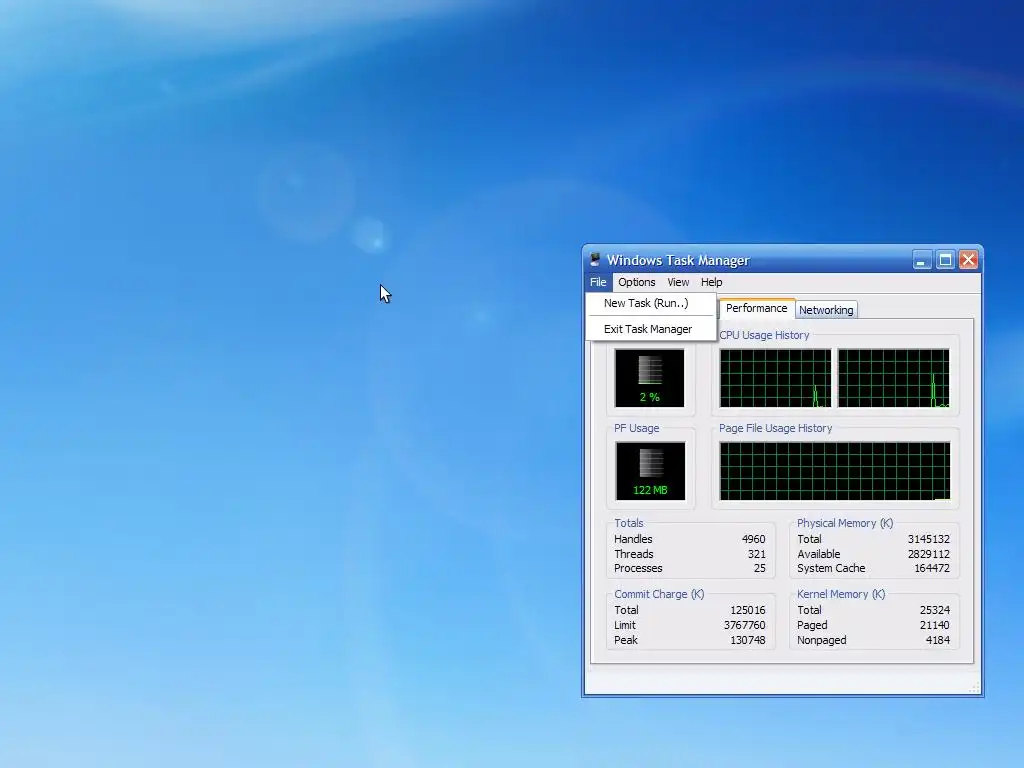Switch to the Networking tab
Image resolution: width=1024 pixels, height=768 pixels.
pyautogui.click(x=826, y=310)
